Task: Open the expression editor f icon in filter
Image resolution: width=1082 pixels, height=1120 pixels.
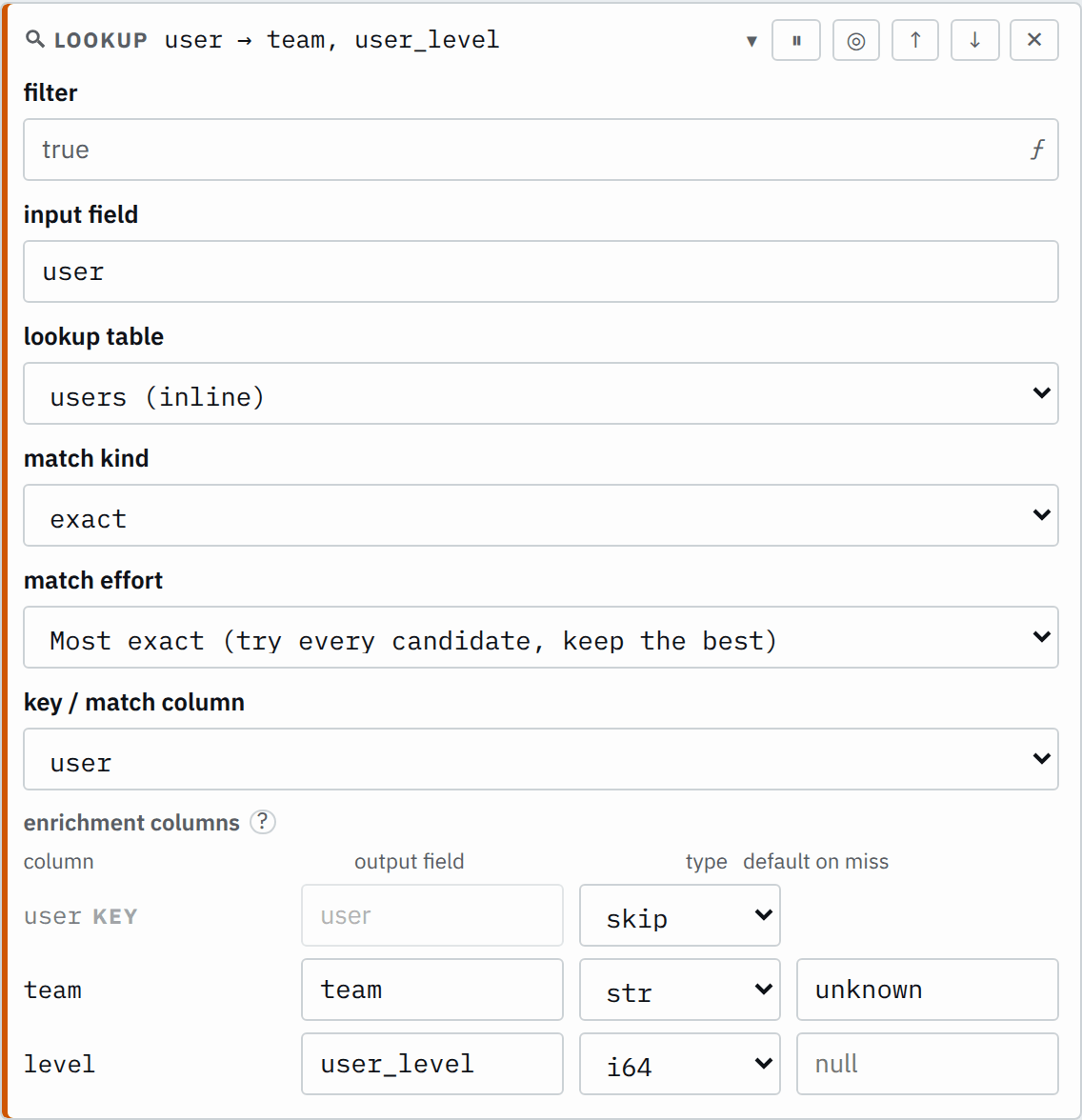Action: [1037, 150]
